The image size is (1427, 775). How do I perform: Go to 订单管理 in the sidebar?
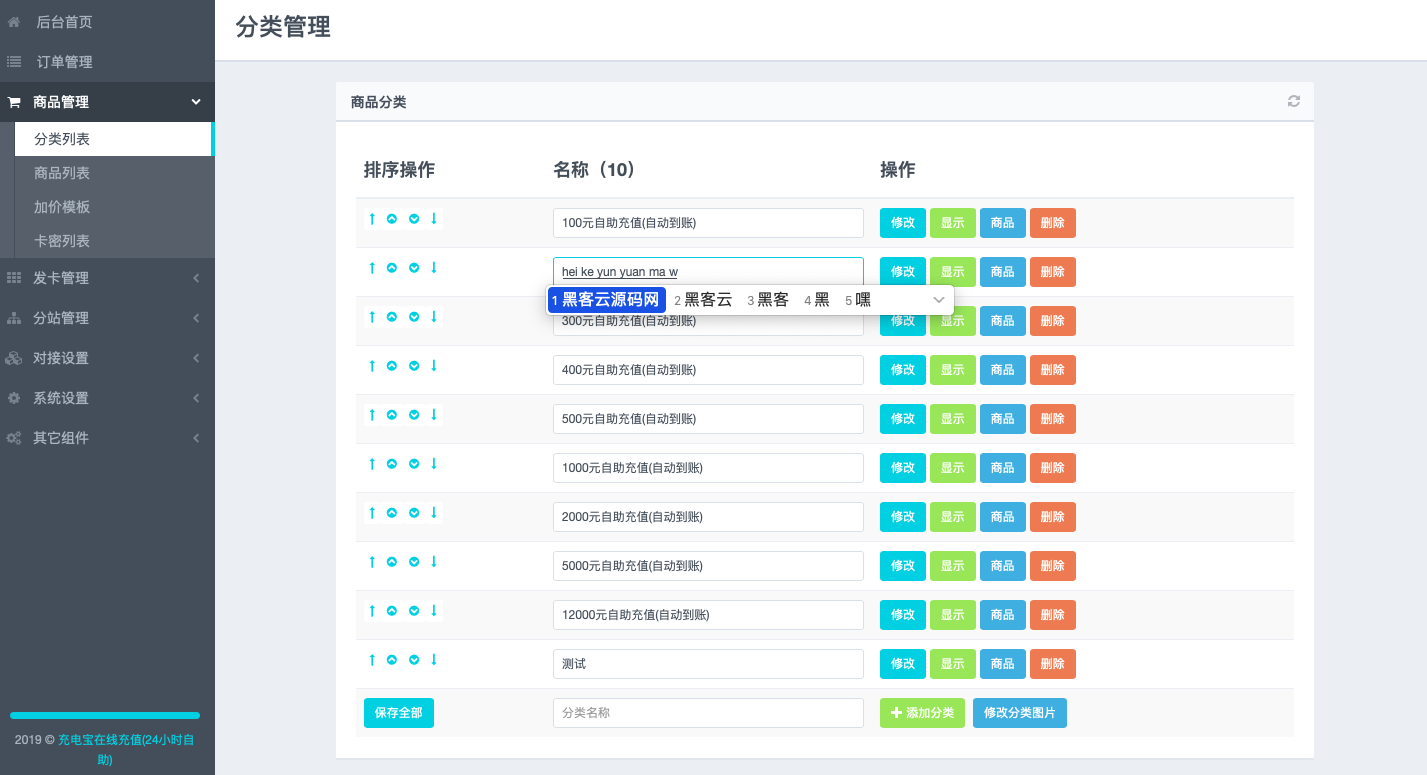pyautogui.click(x=64, y=62)
